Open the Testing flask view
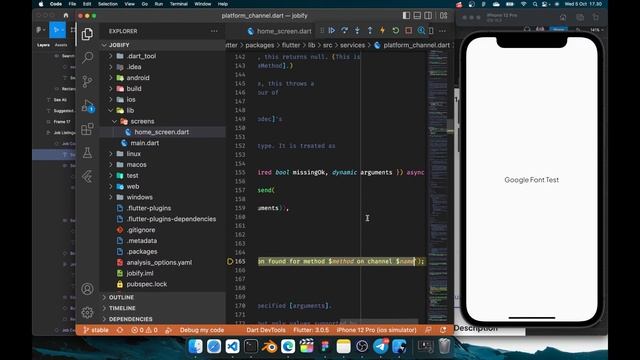 (87, 153)
